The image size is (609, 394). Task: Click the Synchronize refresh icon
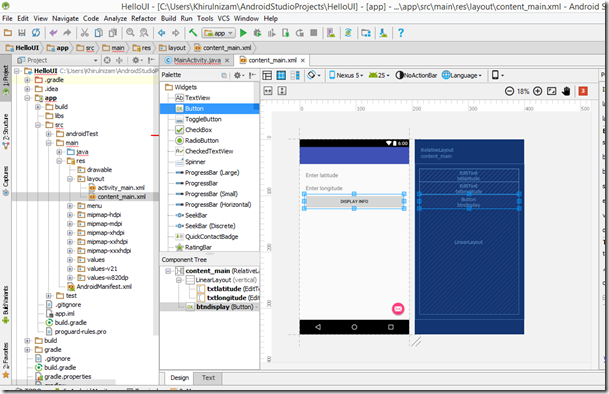coord(36,33)
